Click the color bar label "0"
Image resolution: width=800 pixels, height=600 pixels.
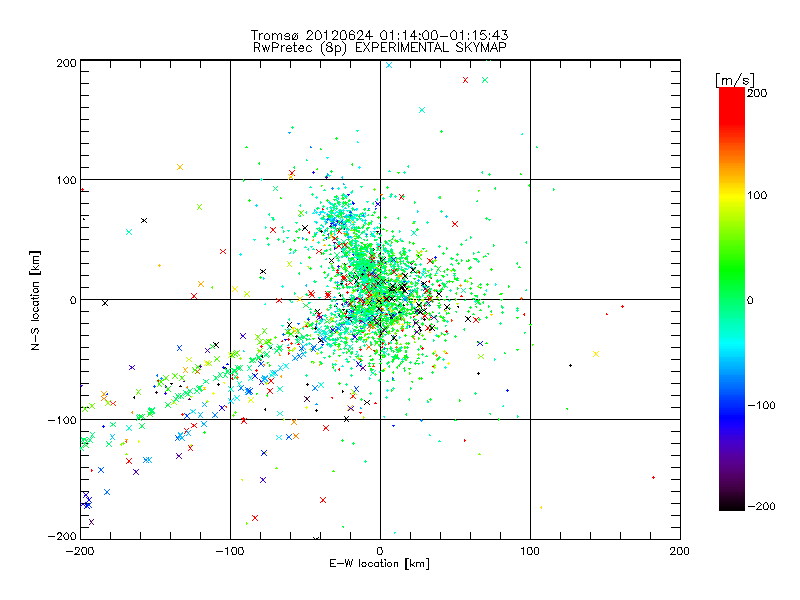(x=750, y=300)
